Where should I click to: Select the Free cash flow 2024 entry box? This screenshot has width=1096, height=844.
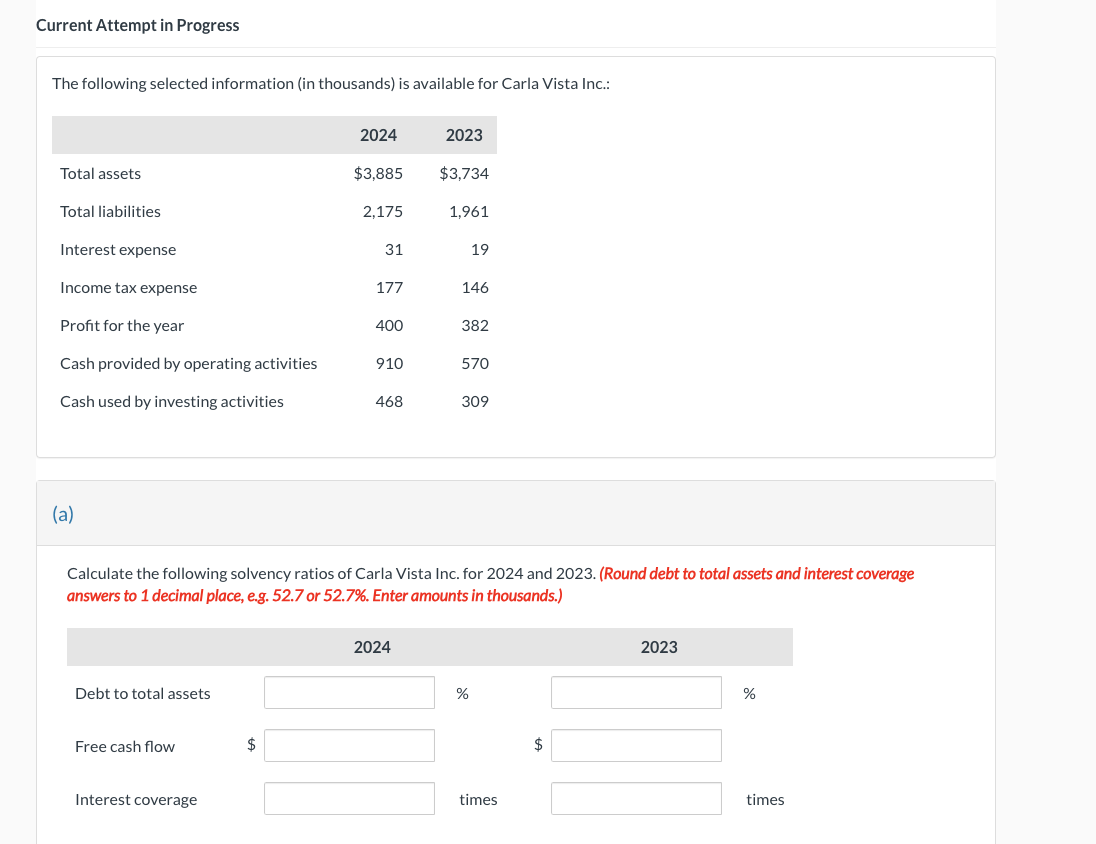(348, 745)
